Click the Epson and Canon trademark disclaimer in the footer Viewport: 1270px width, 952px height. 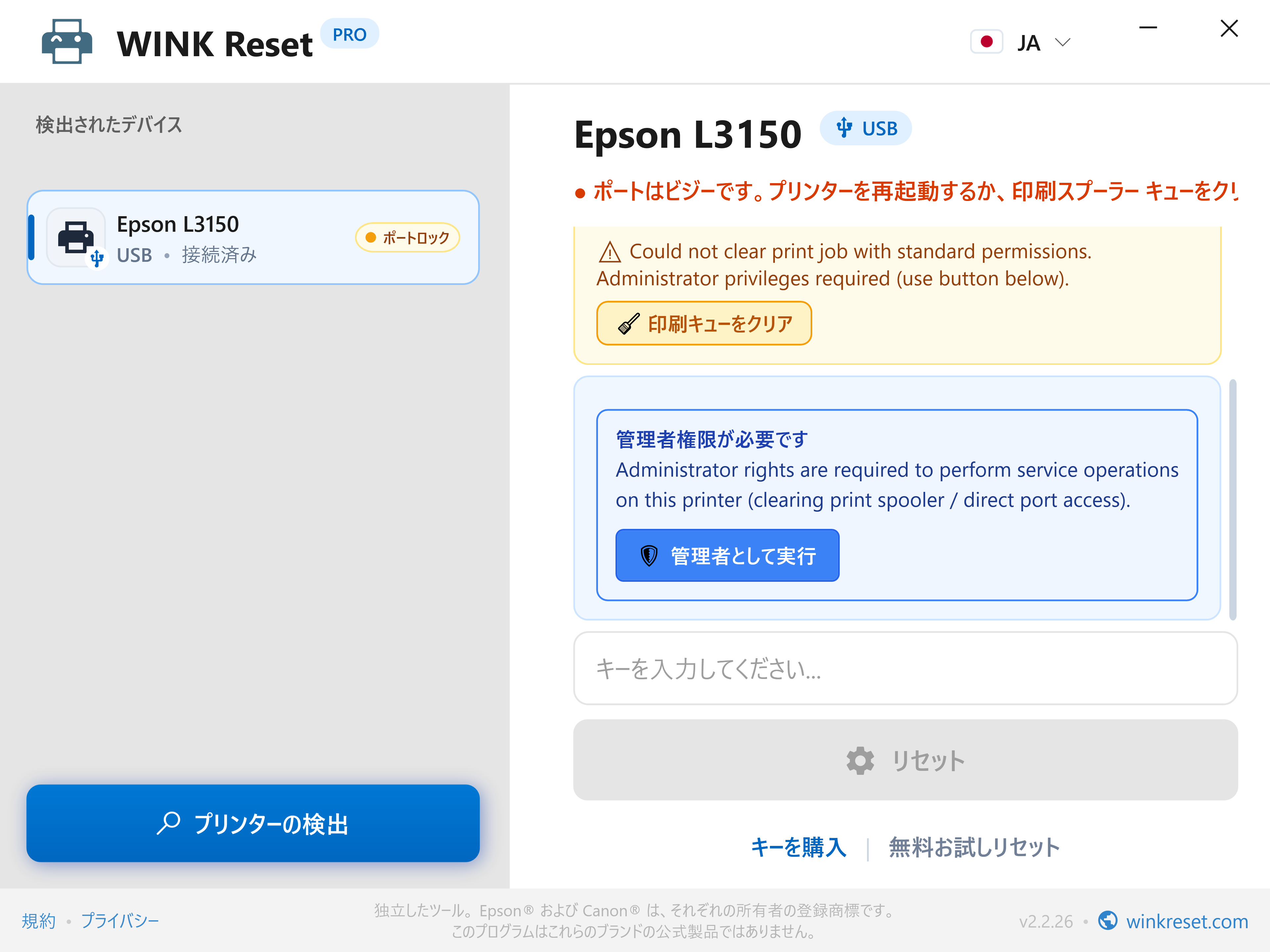pyautogui.click(x=634, y=921)
